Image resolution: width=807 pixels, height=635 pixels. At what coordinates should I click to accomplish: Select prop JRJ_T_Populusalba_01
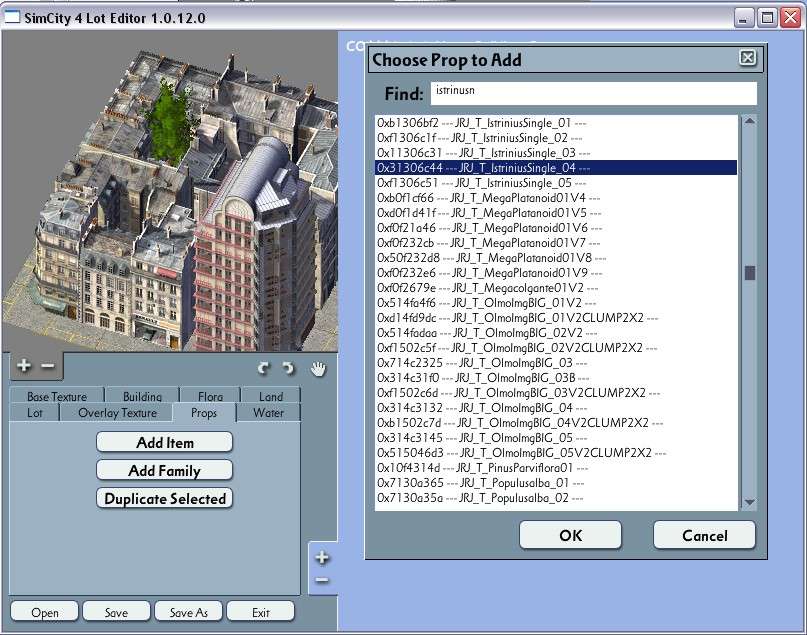pyautogui.click(x=556, y=483)
